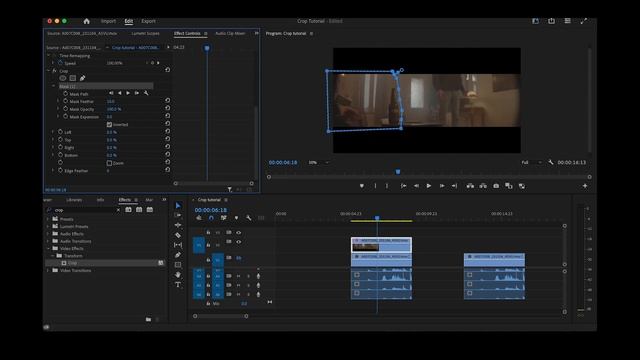Toggle animation stopwatch for Mask Feather
The image size is (640, 360).
pos(65,101)
